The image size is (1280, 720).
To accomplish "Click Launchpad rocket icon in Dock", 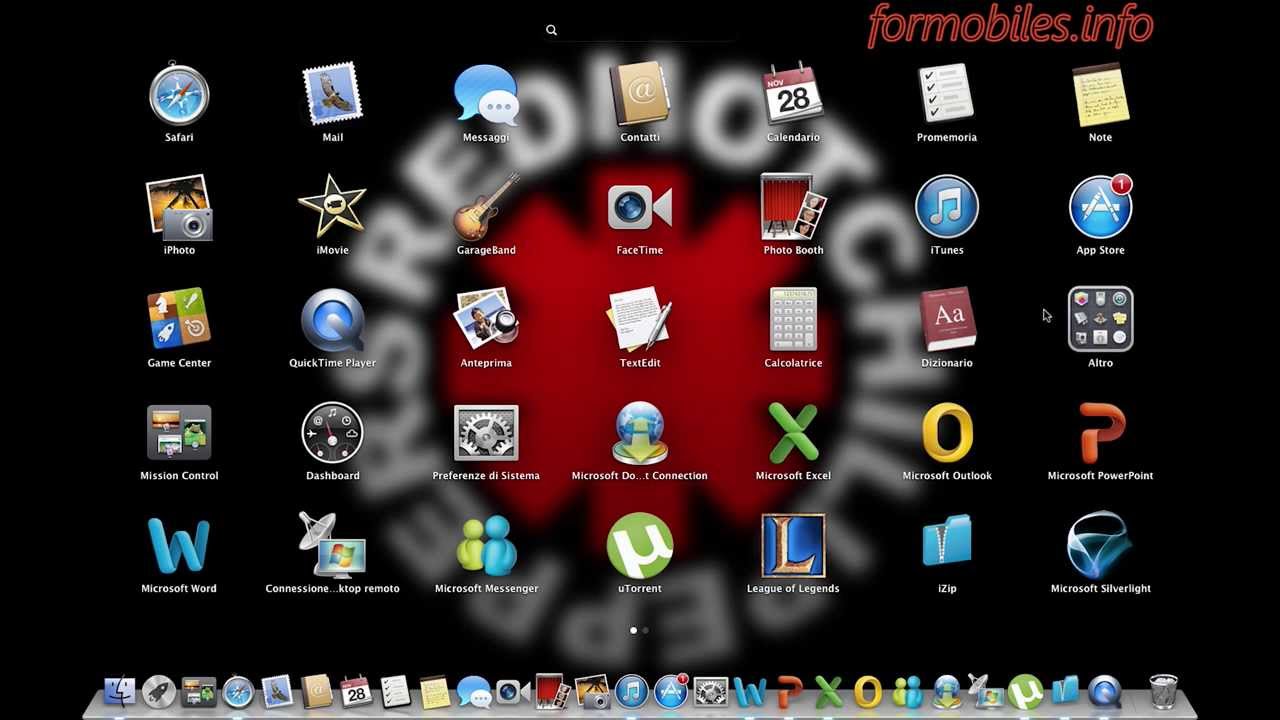I will 159,692.
